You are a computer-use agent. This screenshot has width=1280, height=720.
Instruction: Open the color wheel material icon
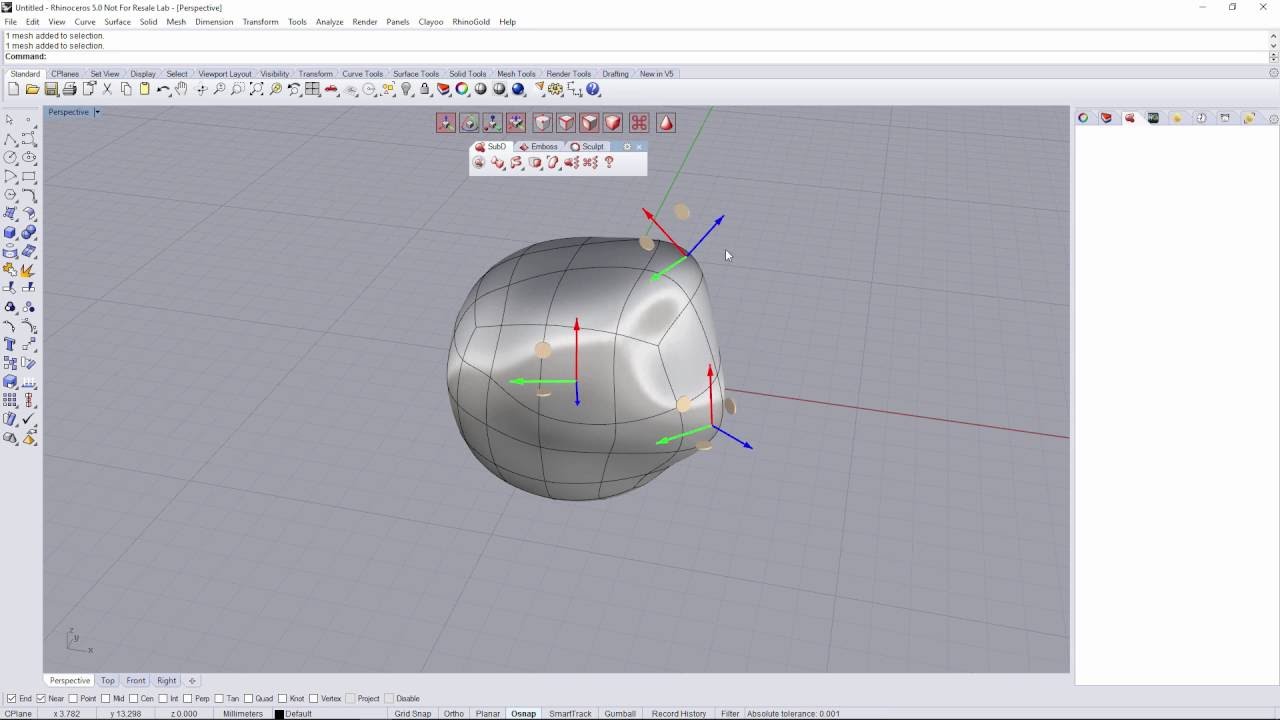click(462, 90)
